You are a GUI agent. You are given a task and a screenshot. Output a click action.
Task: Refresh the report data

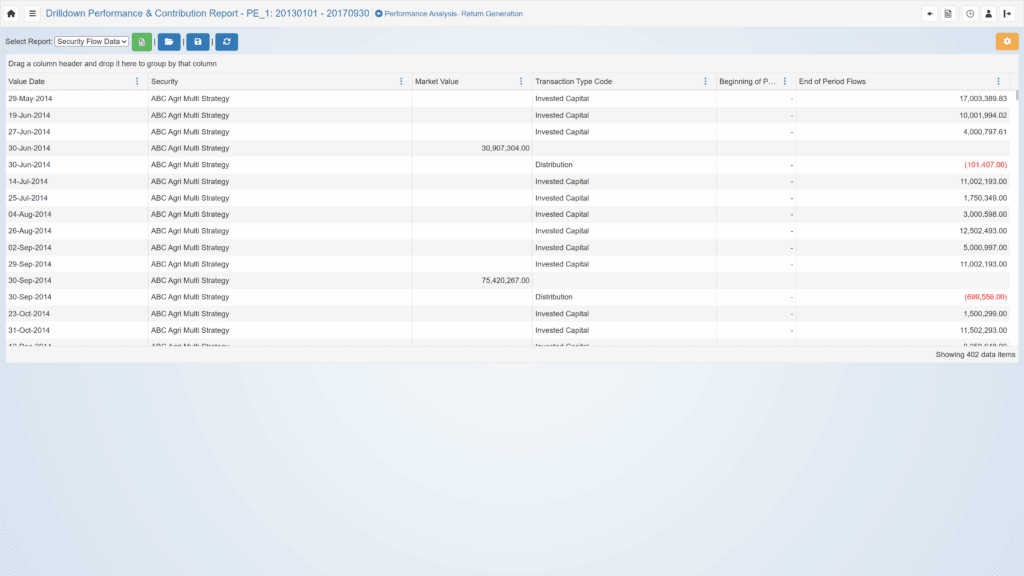pos(227,41)
